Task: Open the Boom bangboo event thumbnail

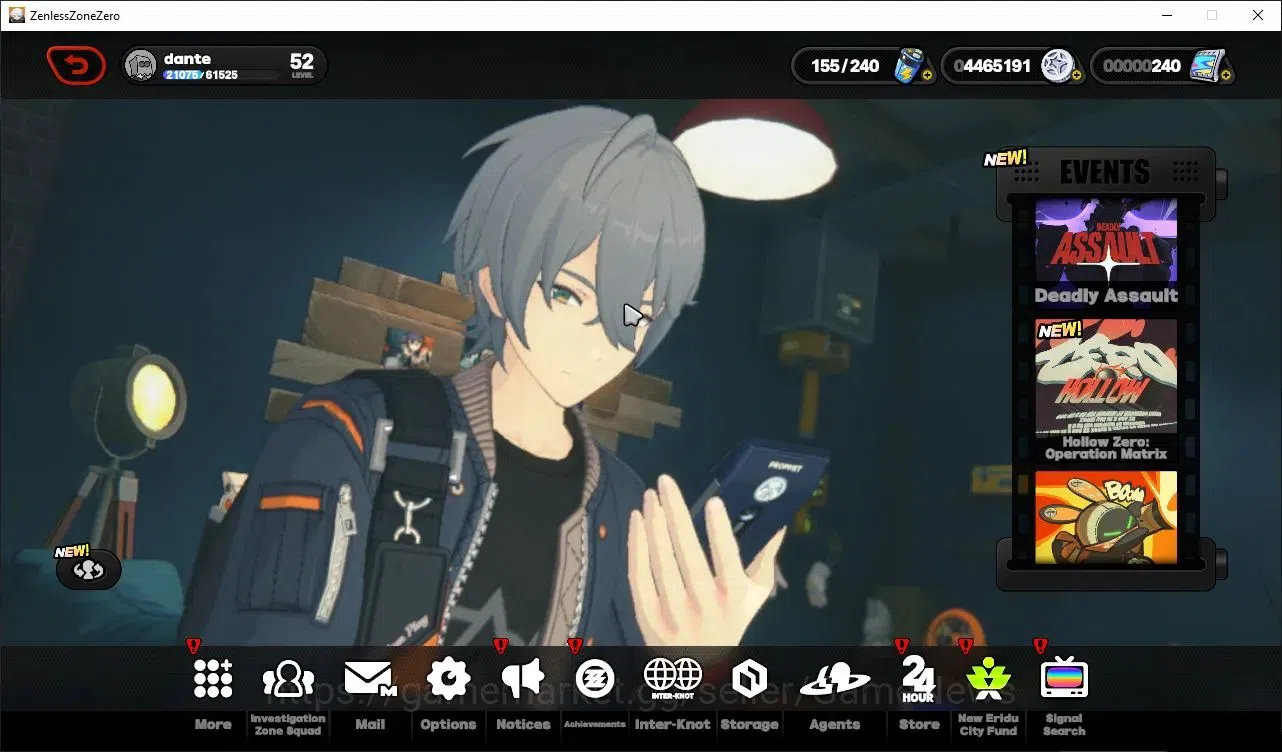Action: [1106, 517]
